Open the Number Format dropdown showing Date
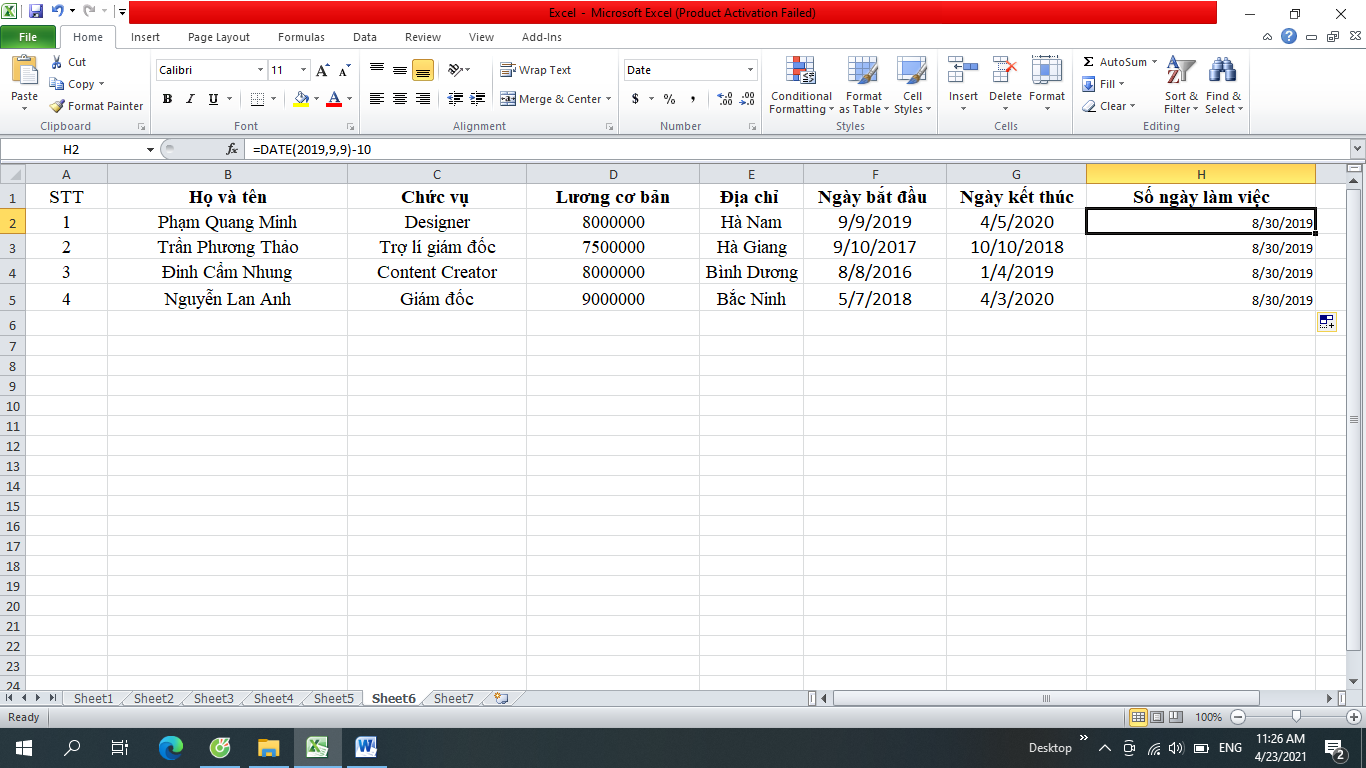Screen dimensions: 1366x768 pyautogui.click(x=750, y=70)
